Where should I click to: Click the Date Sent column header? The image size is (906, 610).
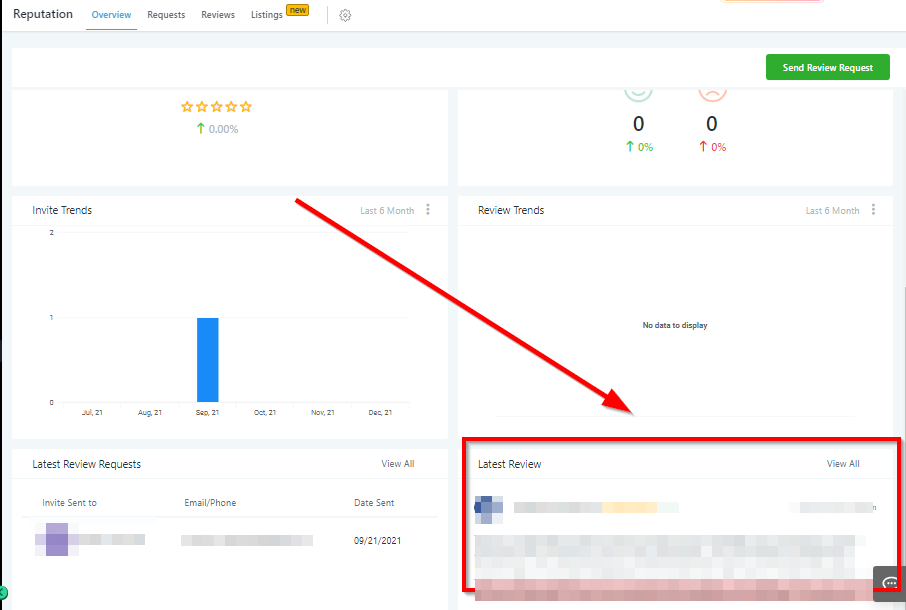[374, 503]
